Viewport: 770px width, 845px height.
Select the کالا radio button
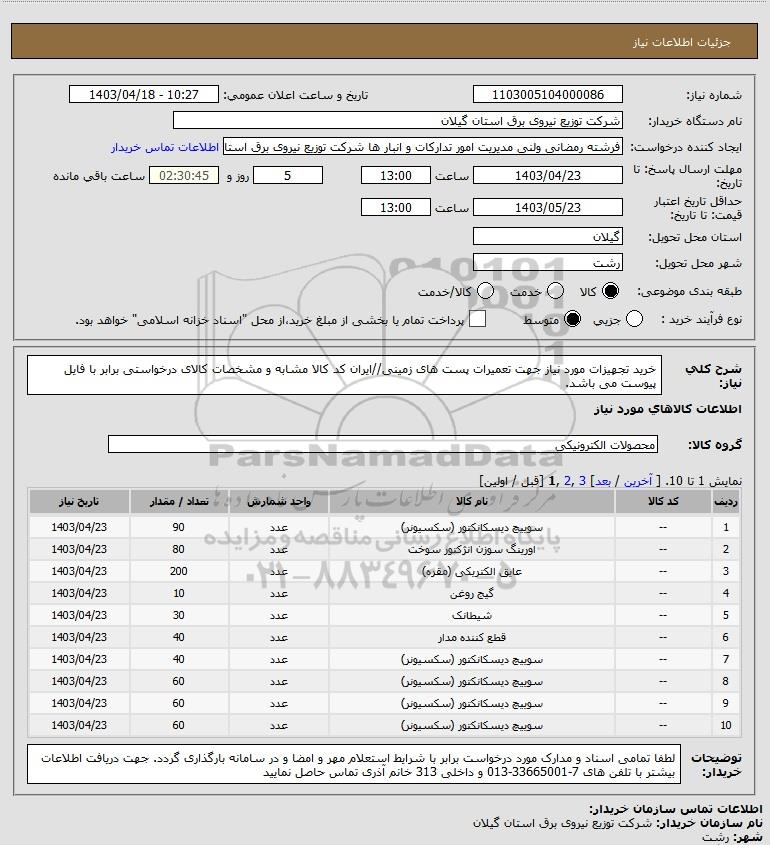point(611,292)
